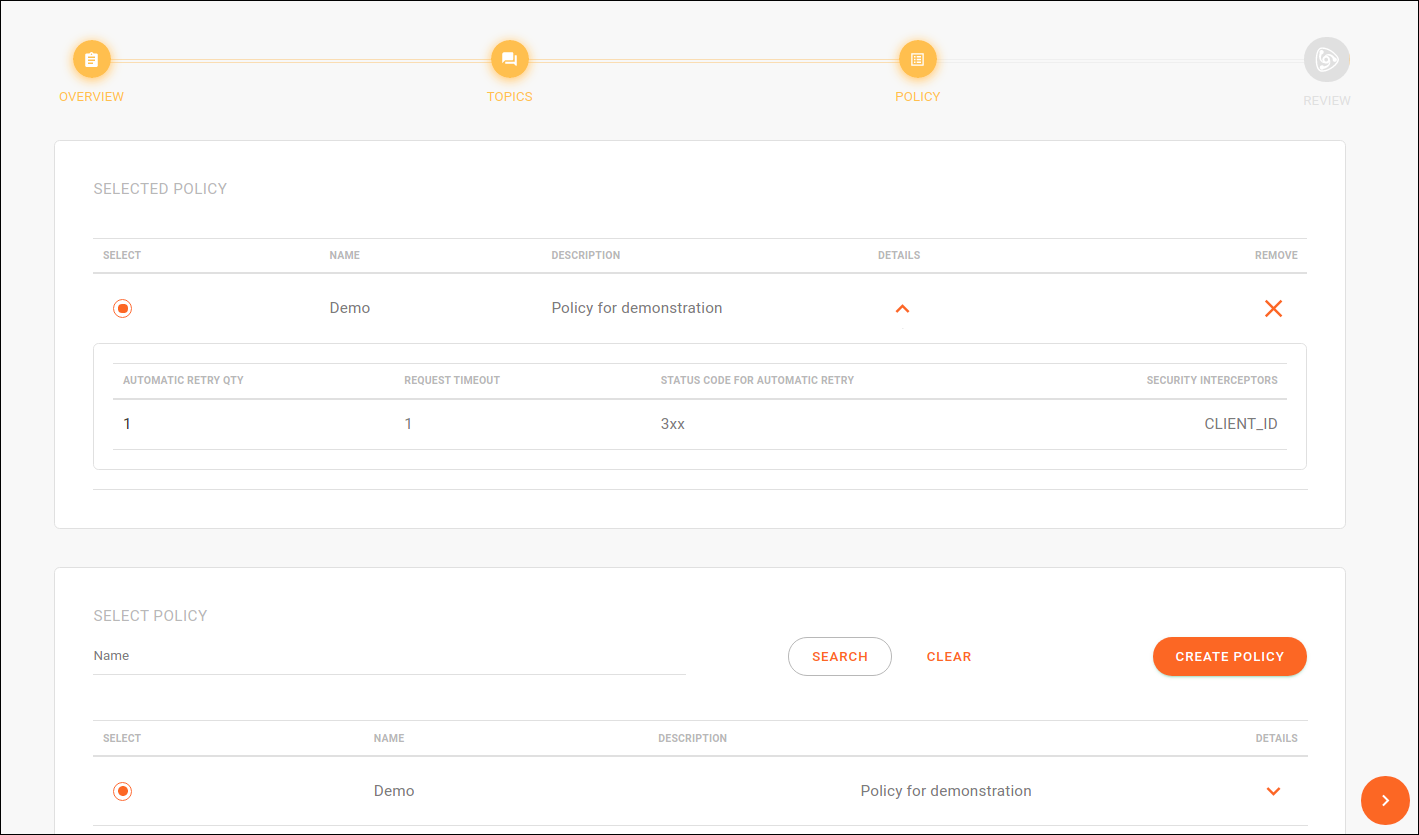Click the TOPICS step text label
1419x835 pixels.
click(509, 97)
